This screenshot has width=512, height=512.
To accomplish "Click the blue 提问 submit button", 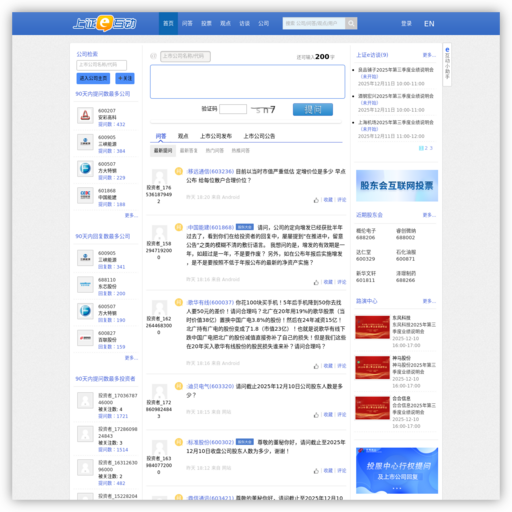I will pos(313,109).
